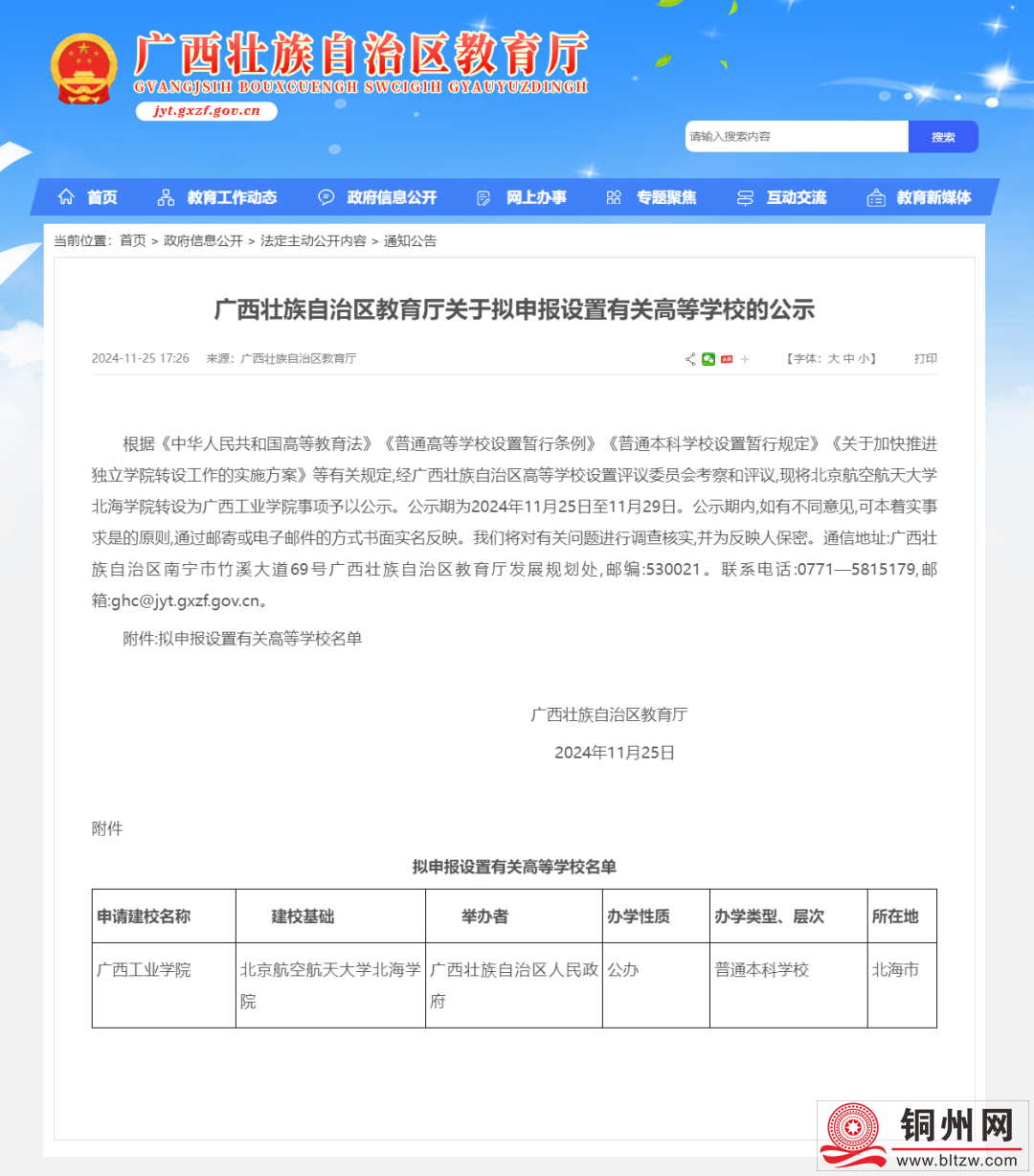This screenshot has height=1176, width=1034.
Task: Click the speech icon beside 政府信息公开
Action: (326, 197)
